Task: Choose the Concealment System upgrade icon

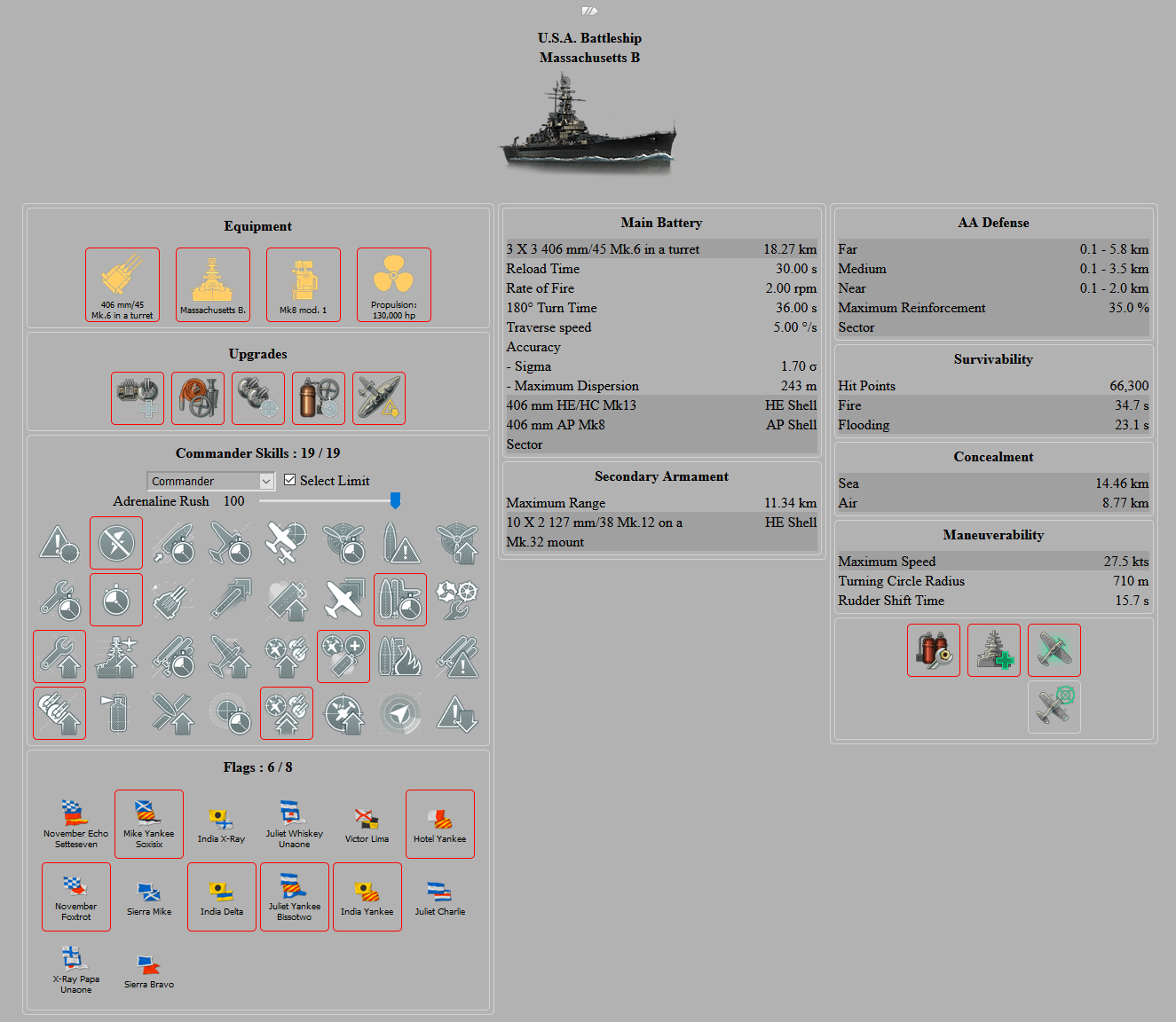Action: click(x=379, y=398)
